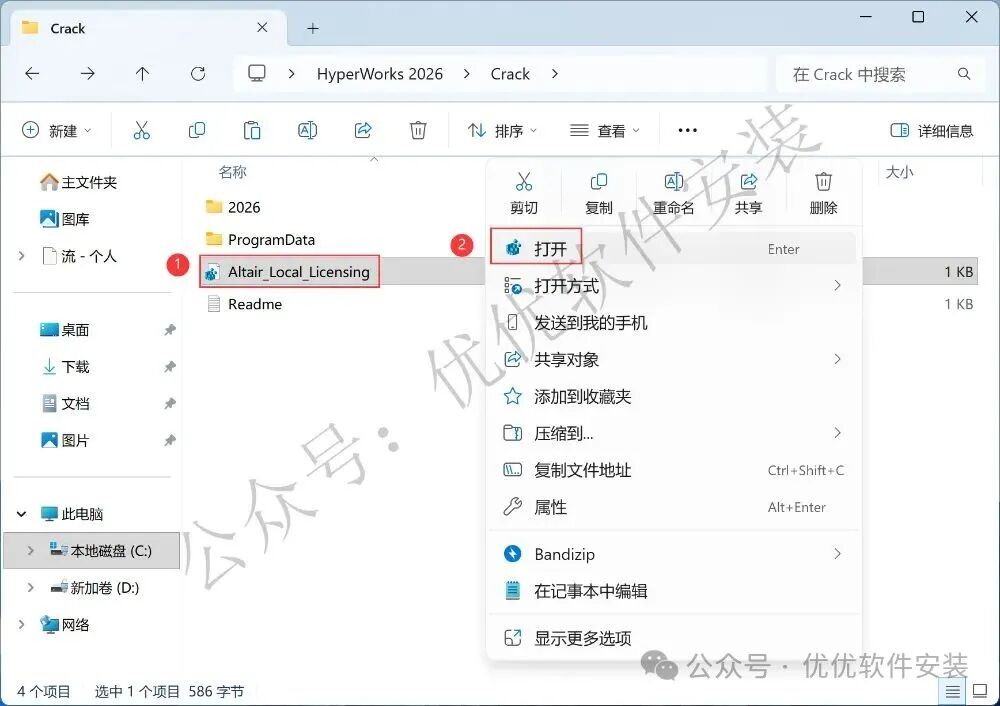
Task: Open 图库 in the sidebar
Action: tap(64, 219)
